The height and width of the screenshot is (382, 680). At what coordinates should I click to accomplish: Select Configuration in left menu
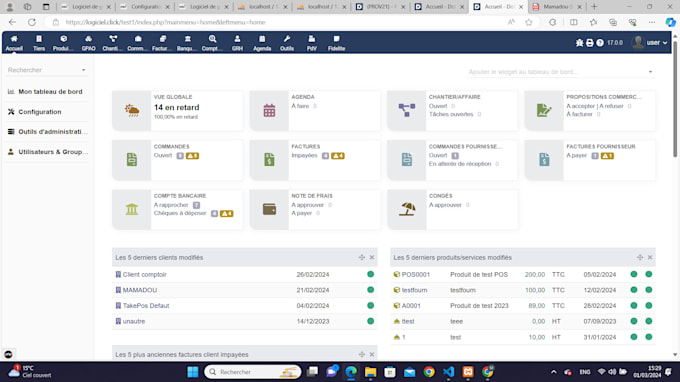pyautogui.click(x=39, y=112)
